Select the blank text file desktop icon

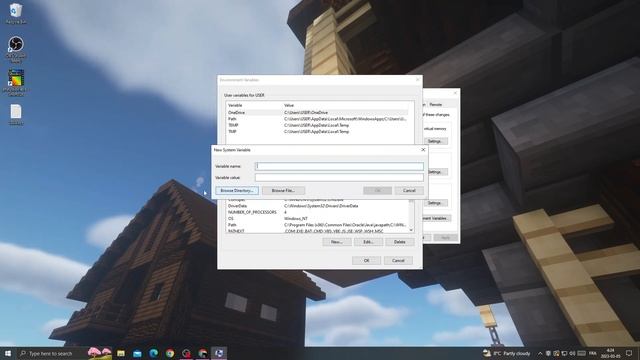[16, 115]
